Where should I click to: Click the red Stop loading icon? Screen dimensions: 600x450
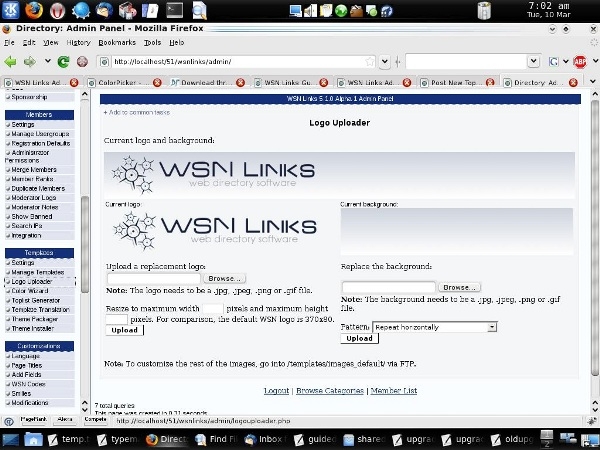point(82,62)
